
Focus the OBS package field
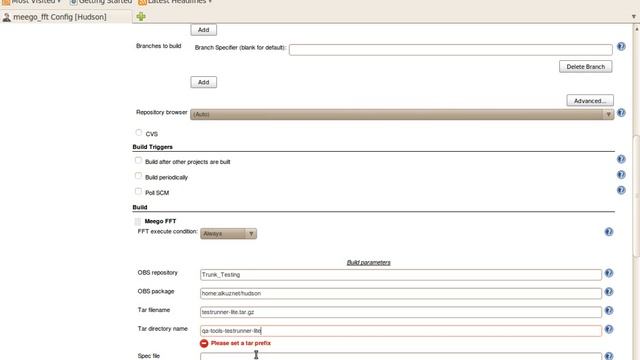click(401, 293)
